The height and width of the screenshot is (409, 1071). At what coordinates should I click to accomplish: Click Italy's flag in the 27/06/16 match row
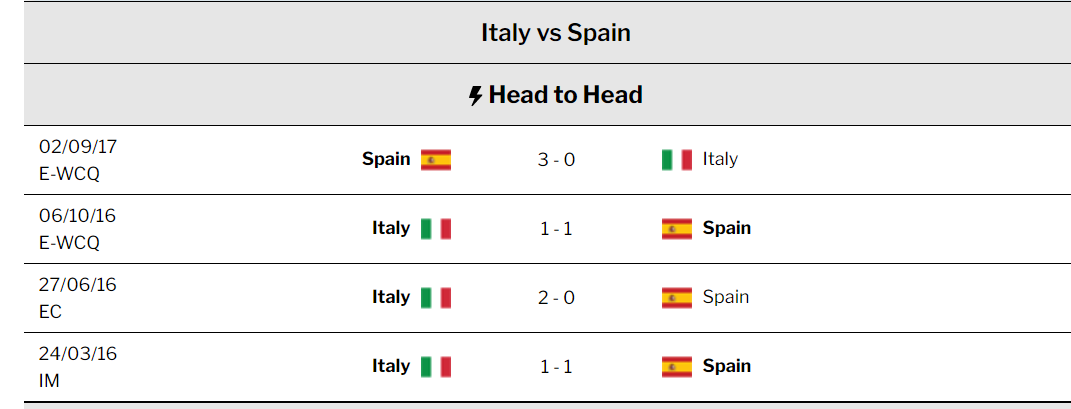click(x=436, y=297)
